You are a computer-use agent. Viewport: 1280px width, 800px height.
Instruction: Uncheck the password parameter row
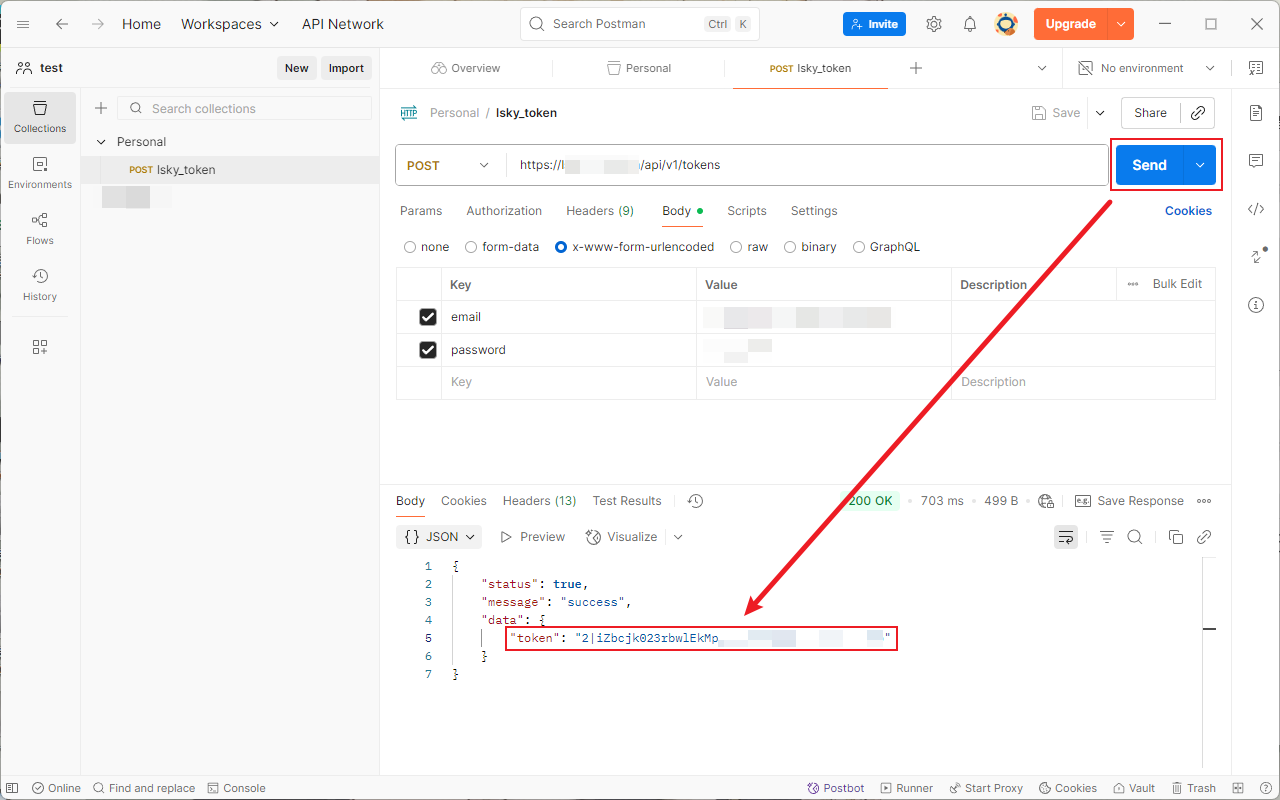428,350
